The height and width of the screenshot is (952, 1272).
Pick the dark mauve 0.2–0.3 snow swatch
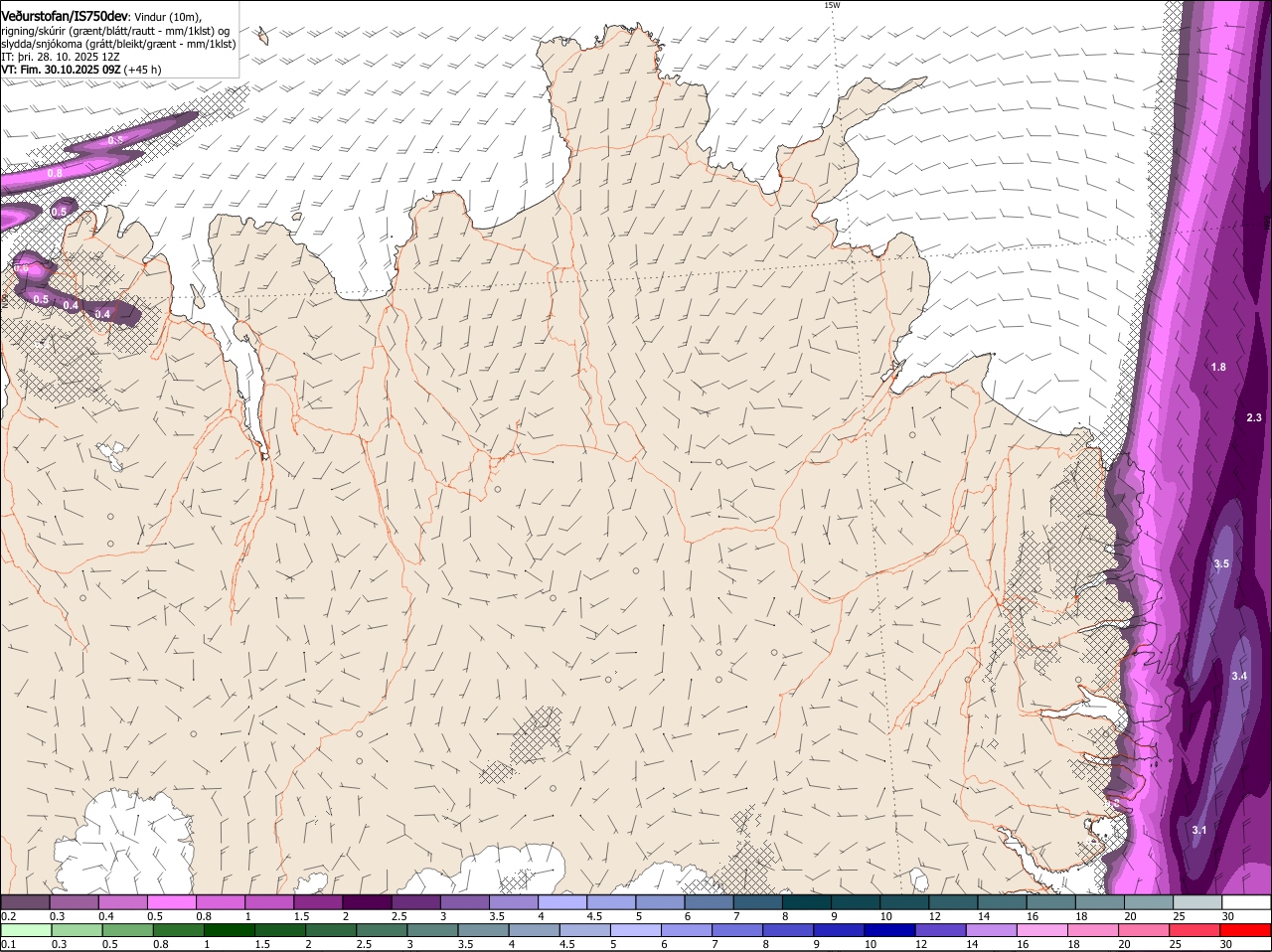25,901
